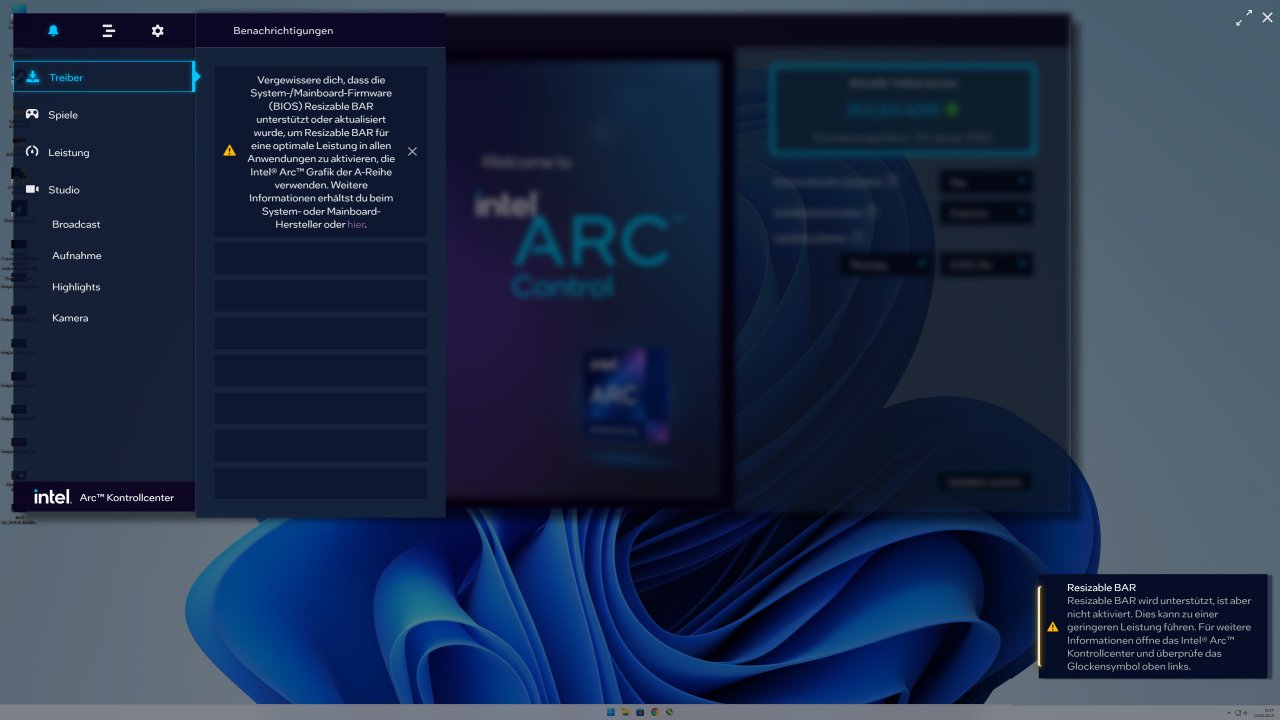Screen dimensions: 1280x720
Task: Collapse sidebar using the stacked-lines menu icon
Action: [109, 31]
